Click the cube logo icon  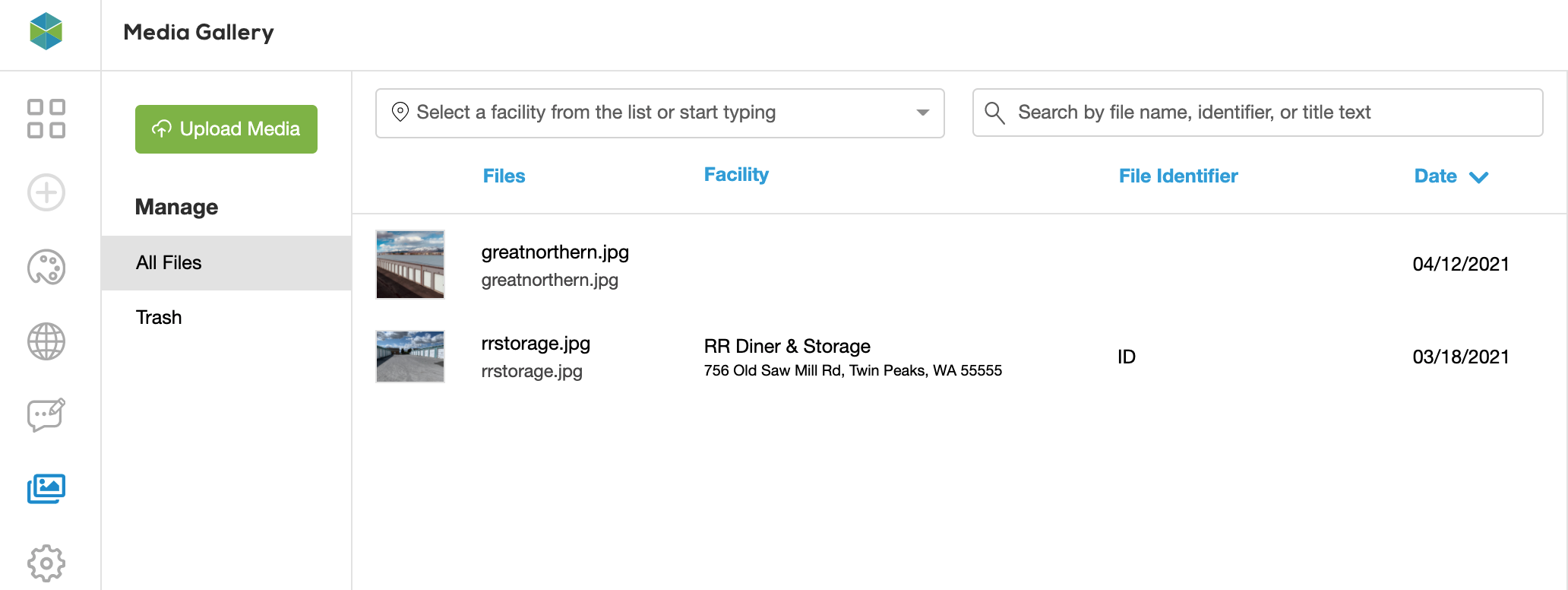coord(46,32)
